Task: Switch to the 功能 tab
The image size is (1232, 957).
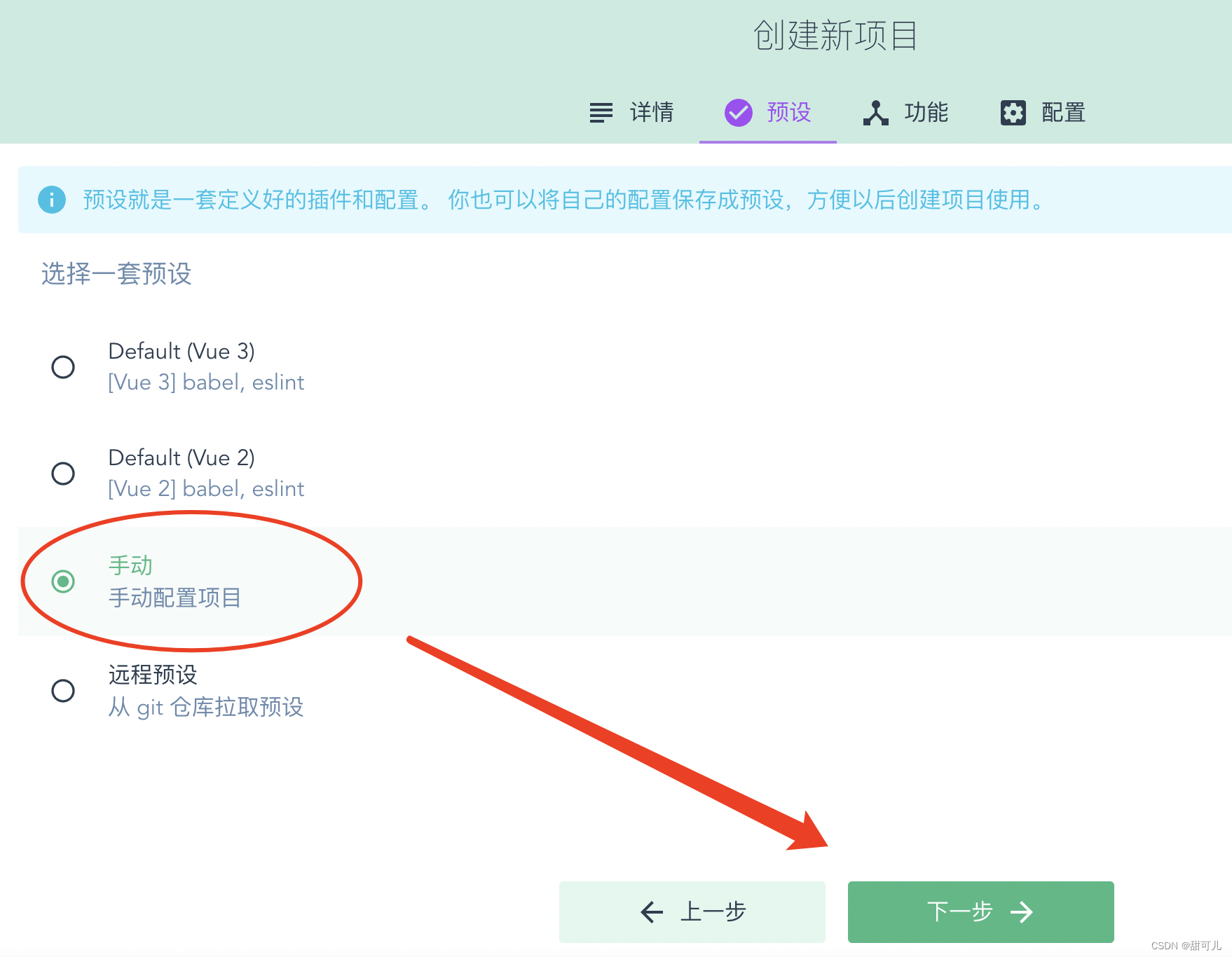Action: 905,112
